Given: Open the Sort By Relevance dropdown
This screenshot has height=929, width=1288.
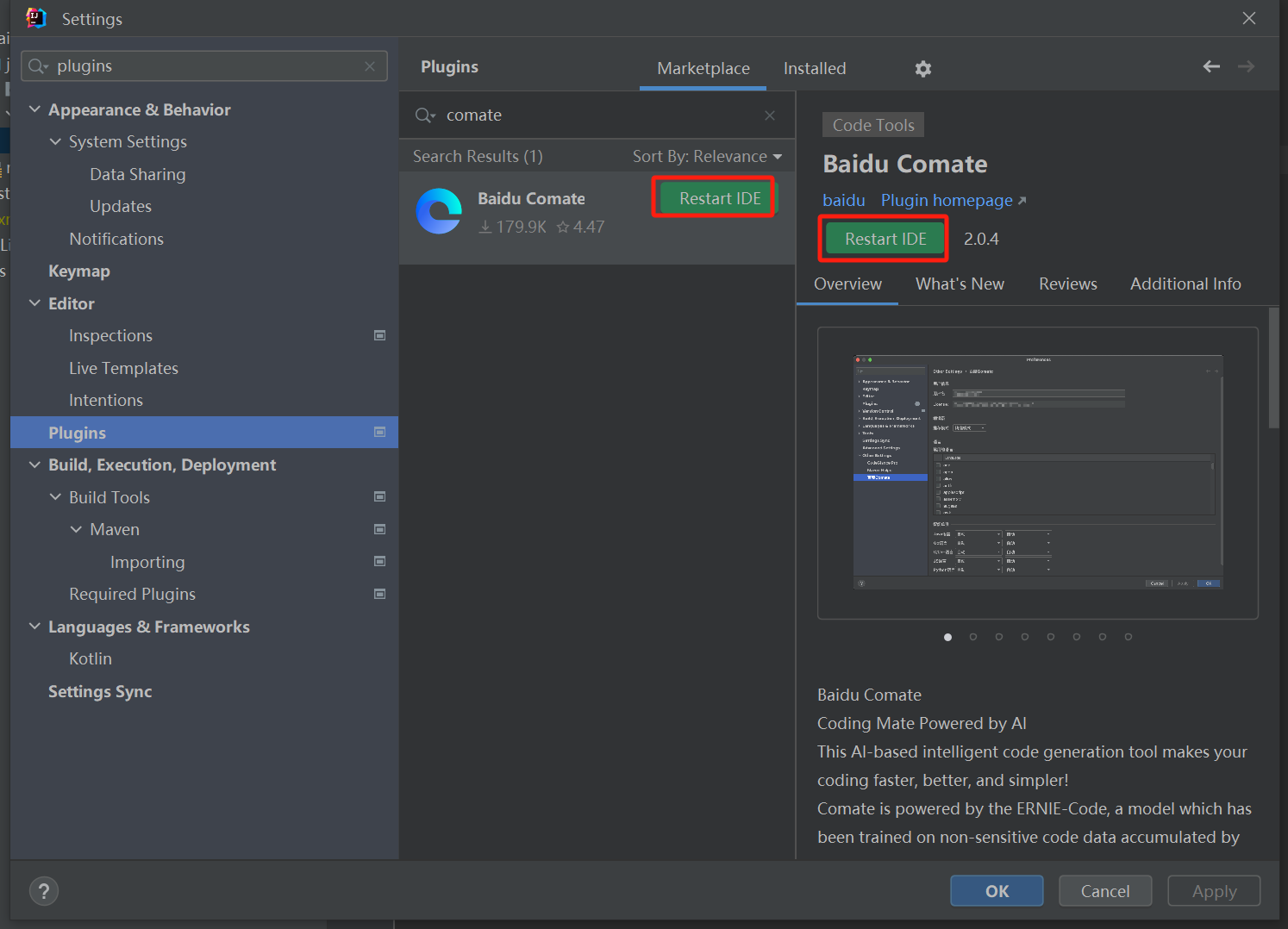Looking at the screenshot, I should click(707, 156).
